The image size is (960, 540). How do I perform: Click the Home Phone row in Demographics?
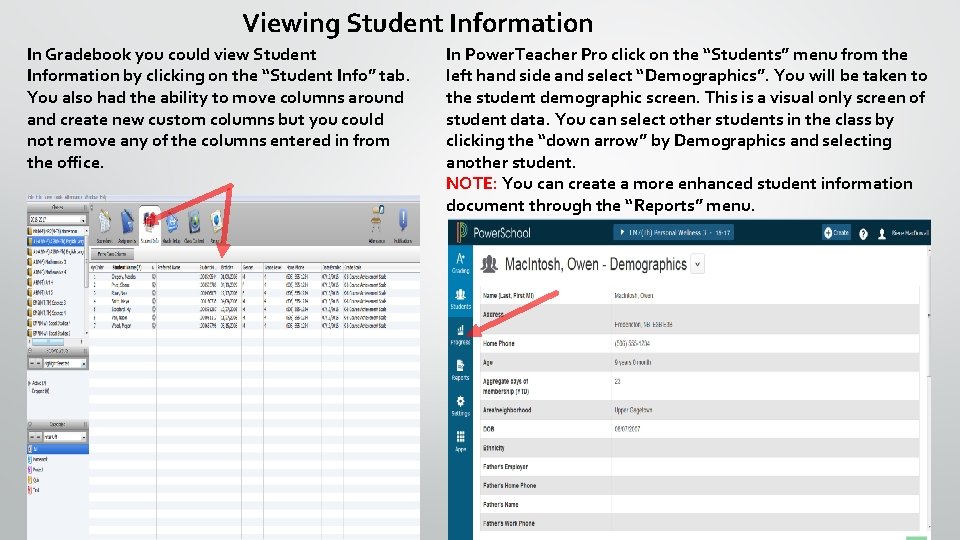point(699,343)
